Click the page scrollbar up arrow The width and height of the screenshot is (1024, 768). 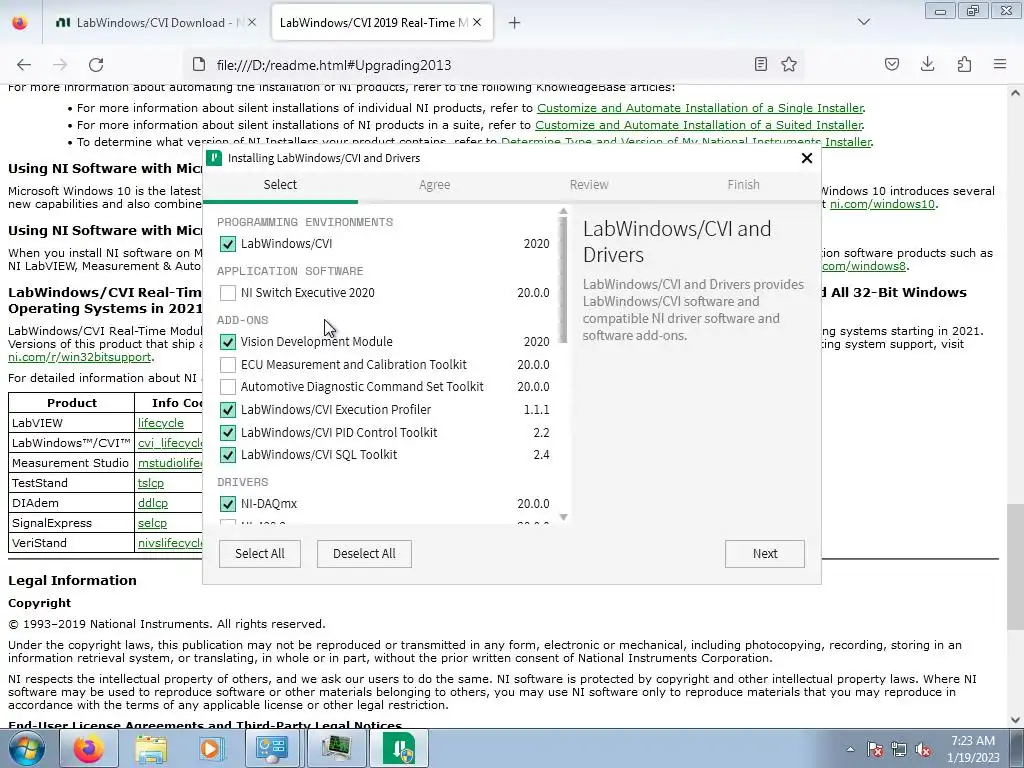(1016, 93)
